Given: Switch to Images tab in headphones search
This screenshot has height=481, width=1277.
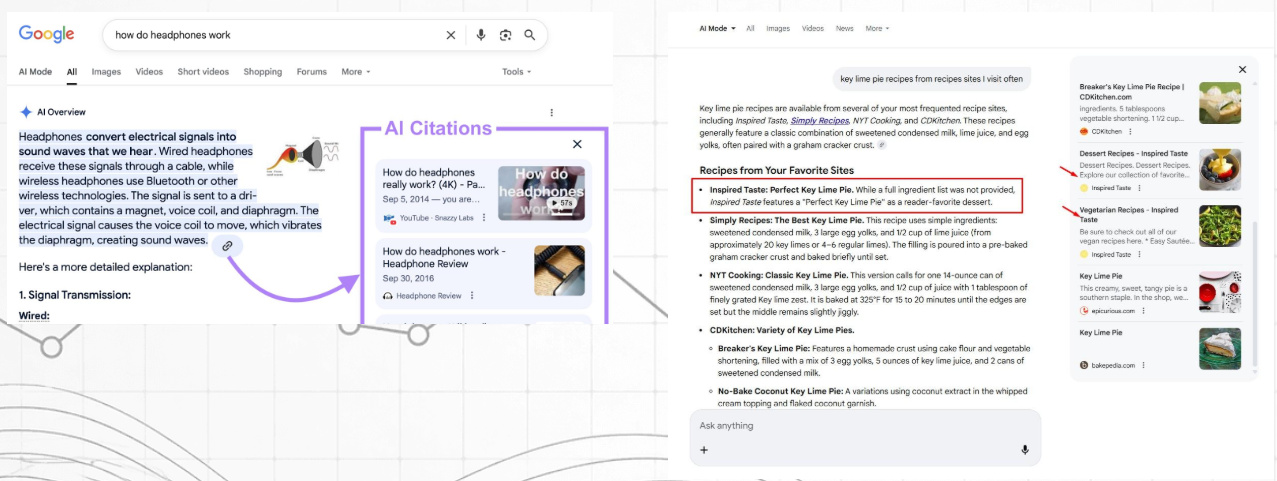Looking at the screenshot, I should pos(106,72).
